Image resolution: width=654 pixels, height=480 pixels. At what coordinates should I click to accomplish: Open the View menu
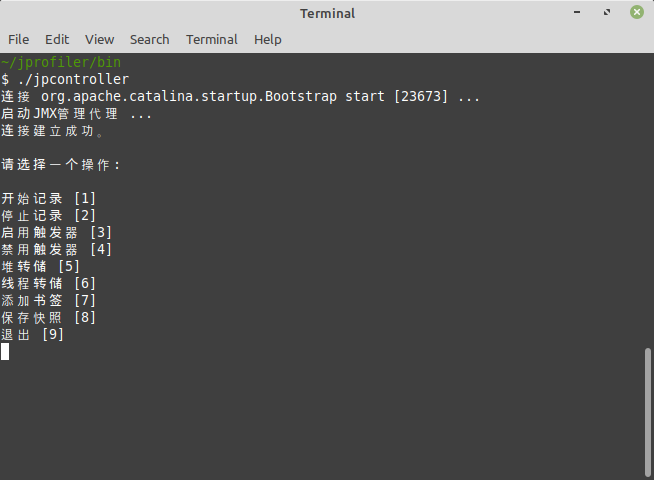click(100, 39)
